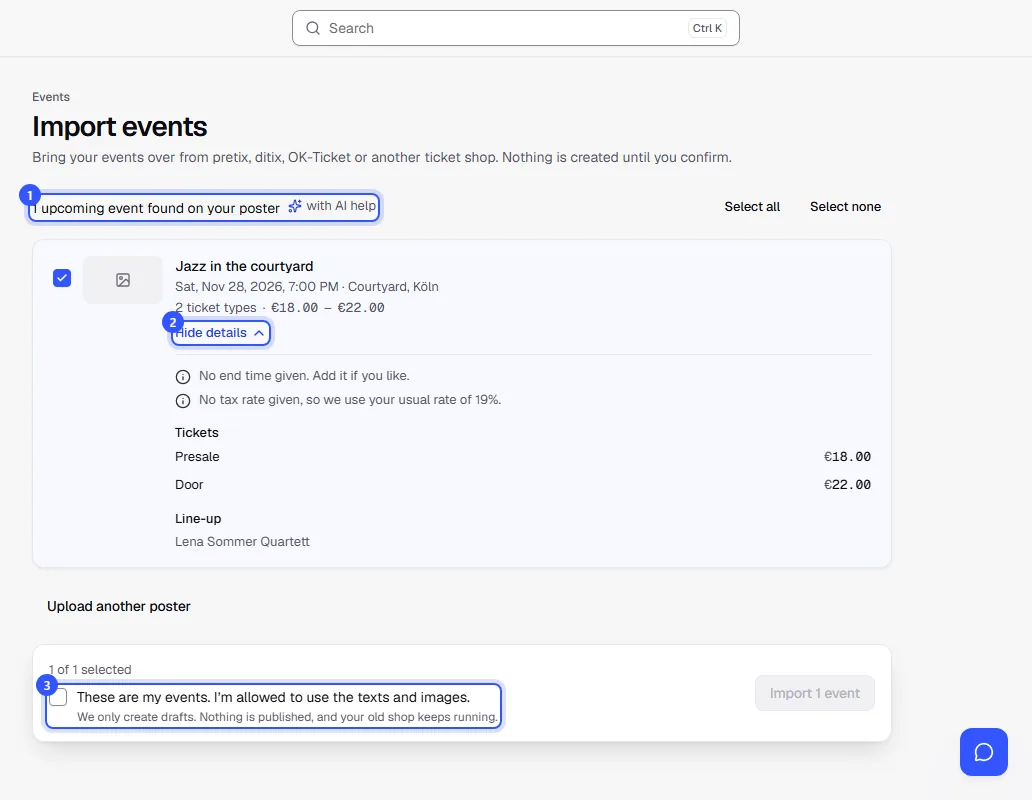Click the "usual rate of 19%" tax notice
The height and width of the screenshot is (800, 1032).
coord(350,400)
